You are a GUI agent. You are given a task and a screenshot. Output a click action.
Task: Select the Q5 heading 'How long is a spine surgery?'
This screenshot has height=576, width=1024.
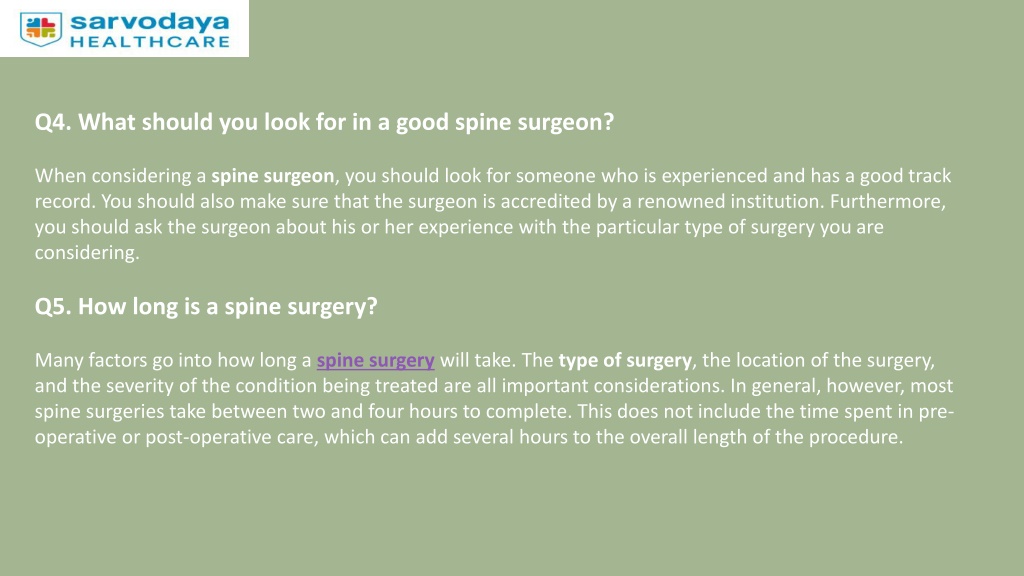[206, 307]
